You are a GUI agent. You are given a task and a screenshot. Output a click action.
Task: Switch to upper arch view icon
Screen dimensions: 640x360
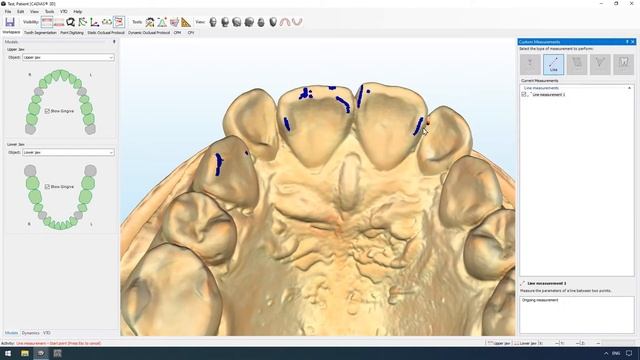tap(285, 22)
